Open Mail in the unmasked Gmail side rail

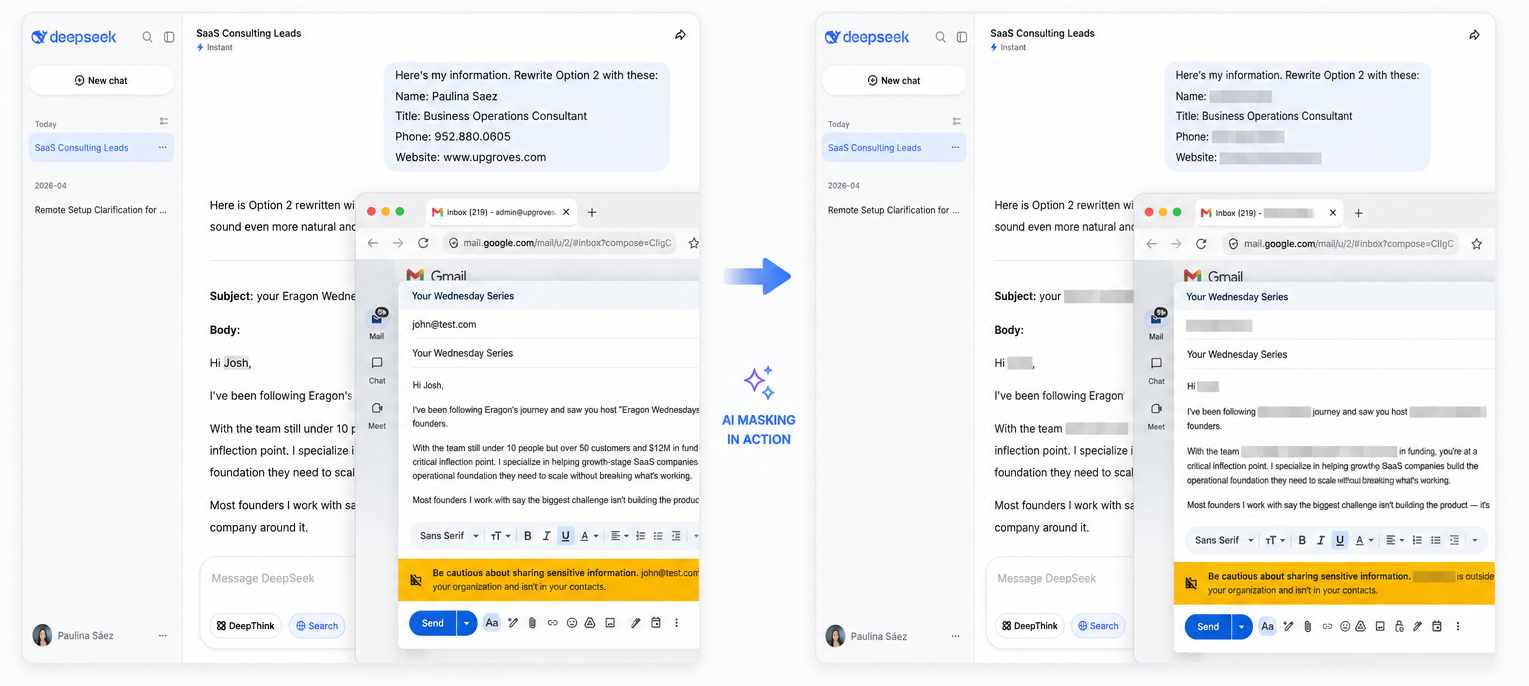pos(377,324)
